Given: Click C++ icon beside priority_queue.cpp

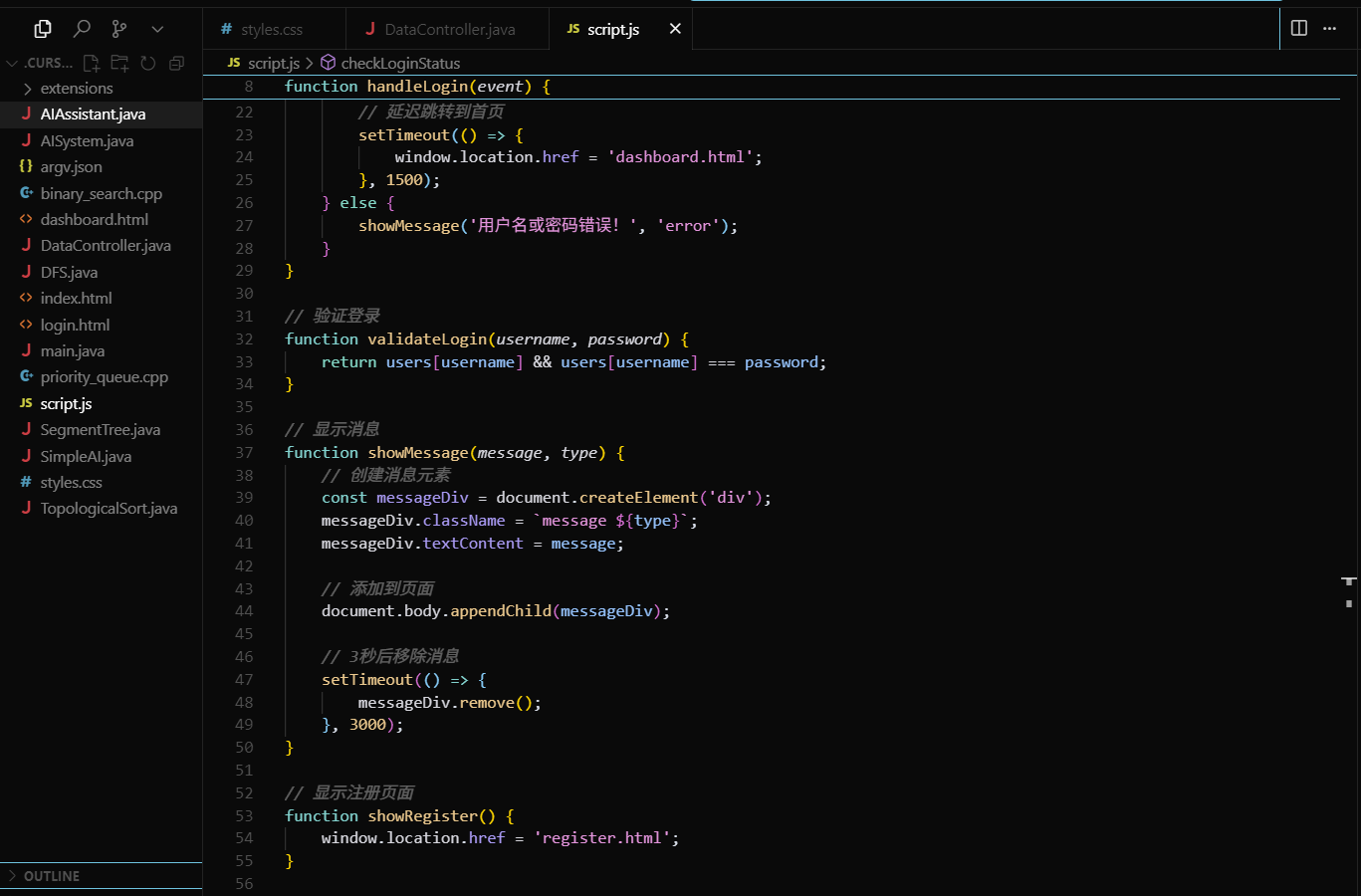Looking at the screenshot, I should coord(26,376).
